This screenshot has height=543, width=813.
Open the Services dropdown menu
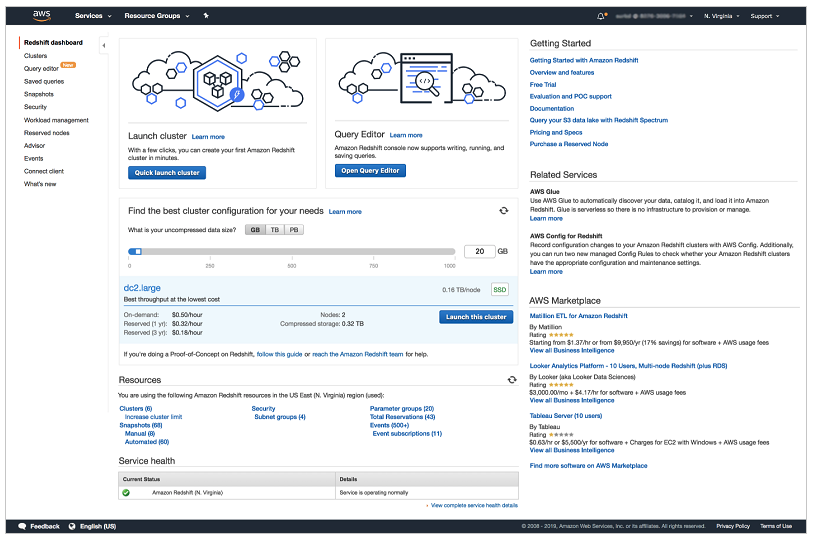click(x=93, y=16)
